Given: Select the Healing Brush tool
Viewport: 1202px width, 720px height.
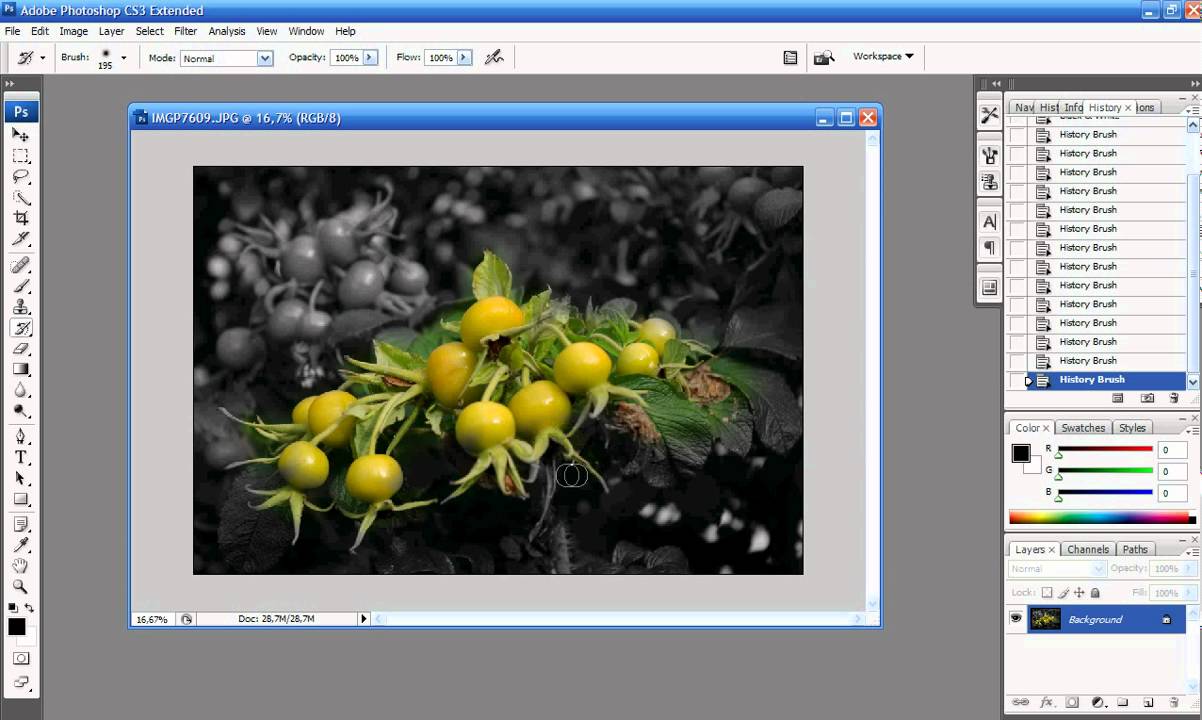Looking at the screenshot, I should (x=20, y=265).
